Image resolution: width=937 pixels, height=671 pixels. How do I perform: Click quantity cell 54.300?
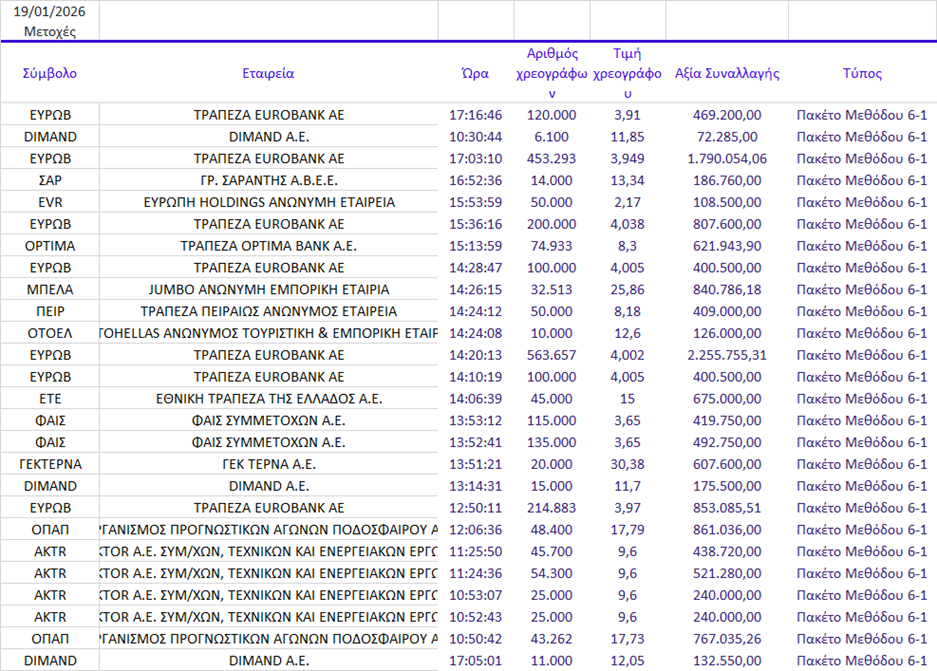[552, 574]
